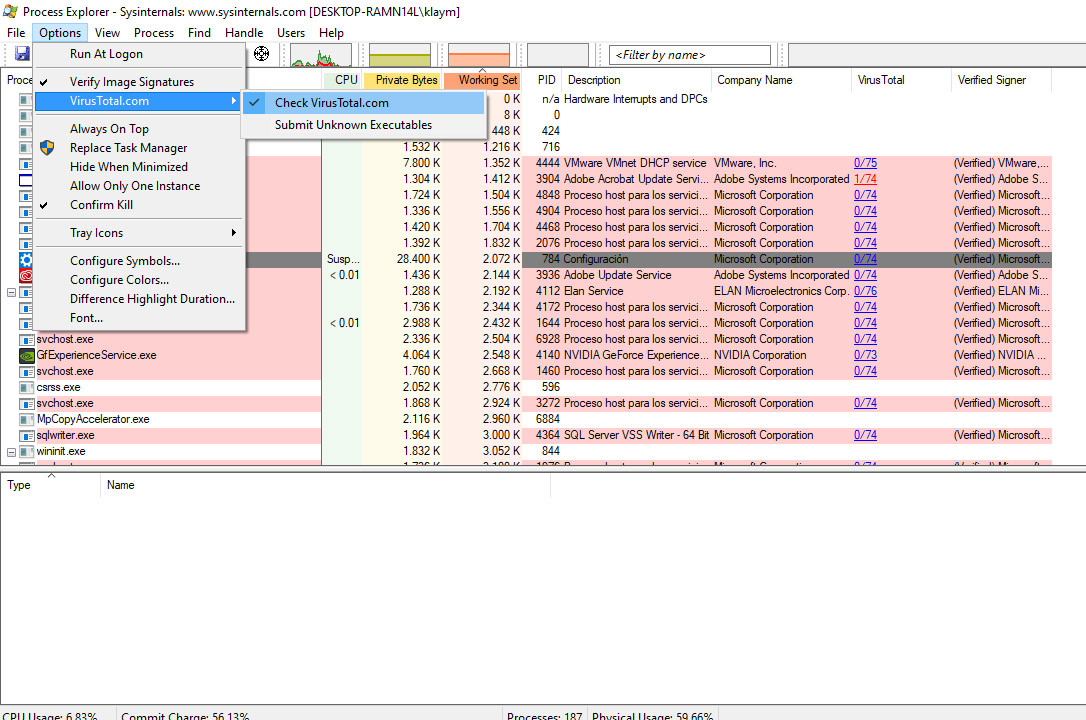Click the shield icon beside Replace Task Manager
1086x720 pixels.
[47, 147]
